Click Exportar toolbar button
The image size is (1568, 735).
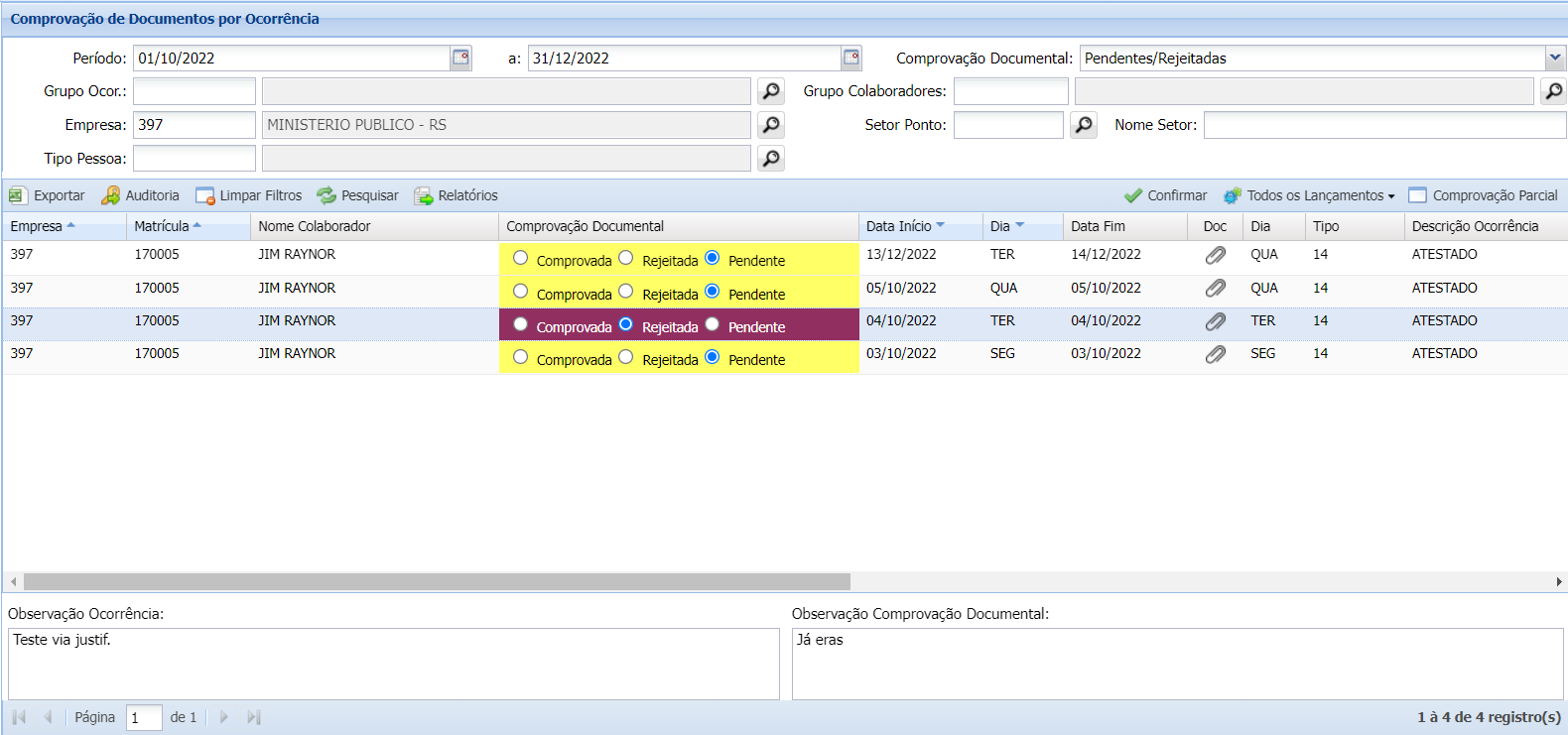click(x=47, y=195)
